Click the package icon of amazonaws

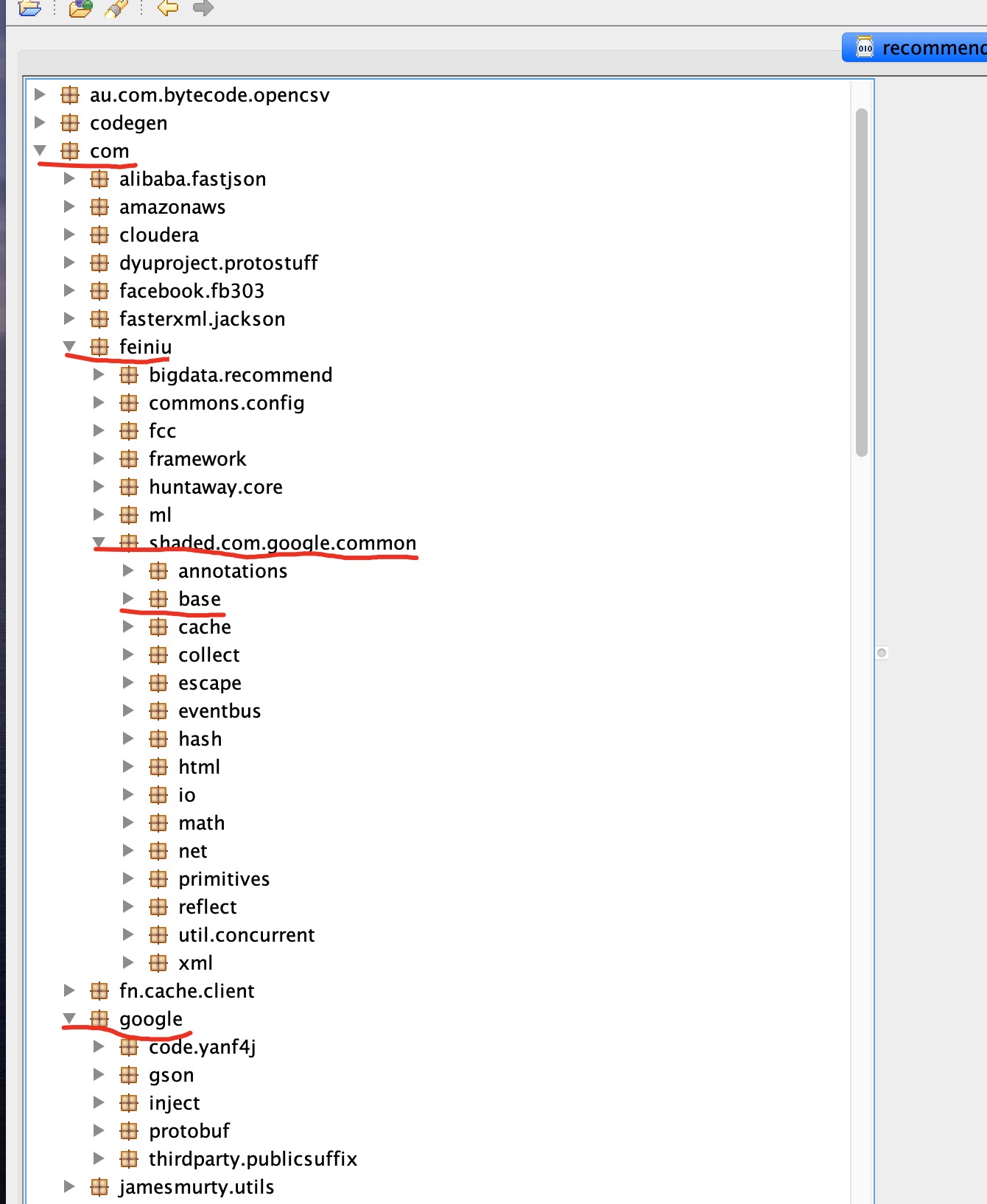99,207
